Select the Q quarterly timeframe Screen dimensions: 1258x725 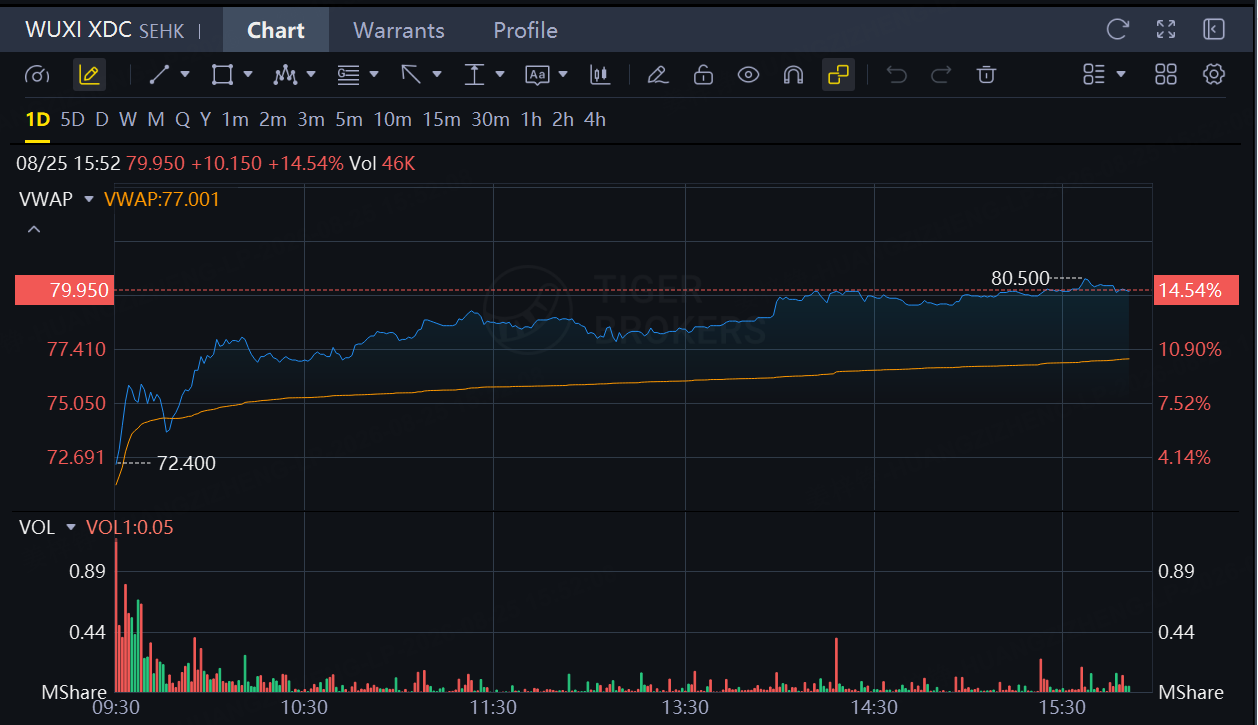point(182,120)
